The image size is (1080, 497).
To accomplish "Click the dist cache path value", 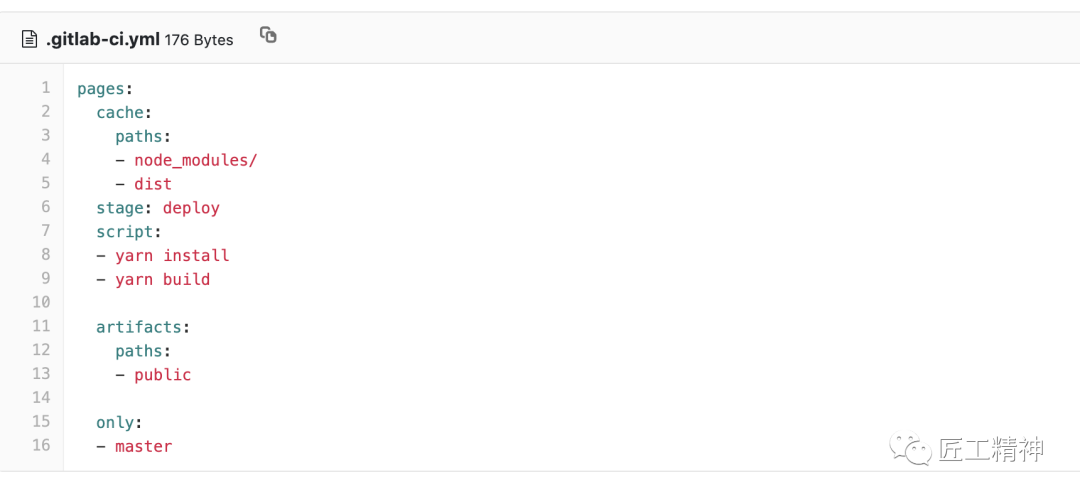I will click(x=153, y=184).
